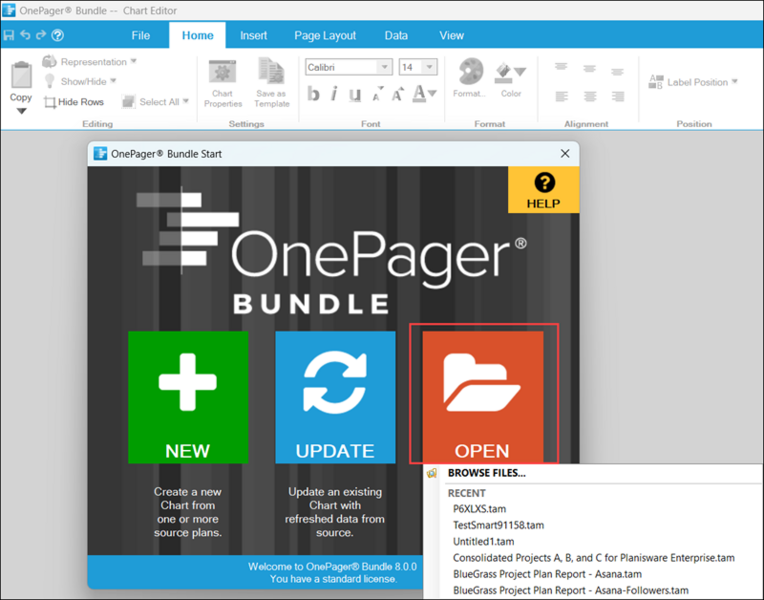Viewport: 764px width, 600px height.
Task: Click the Copy clipboard icon
Action: click(21, 75)
